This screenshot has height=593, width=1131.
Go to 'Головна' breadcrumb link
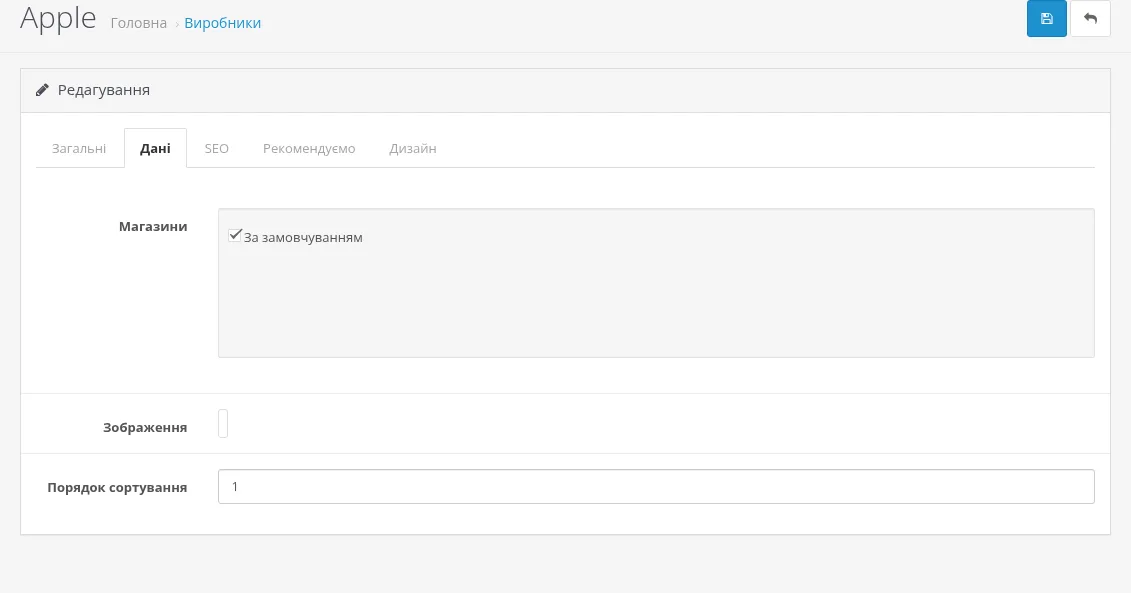click(138, 23)
